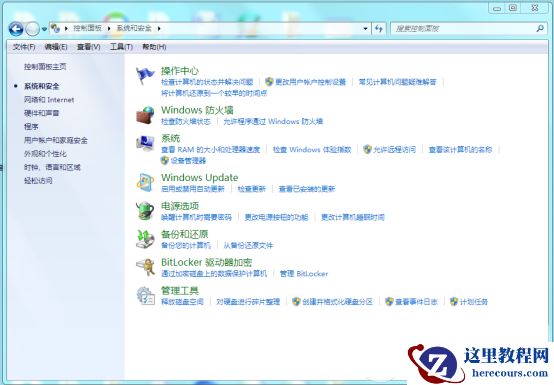Click 将计算机还原到一个较早的时间点
The height and width of the screenshot is (385, 554).
214,93
